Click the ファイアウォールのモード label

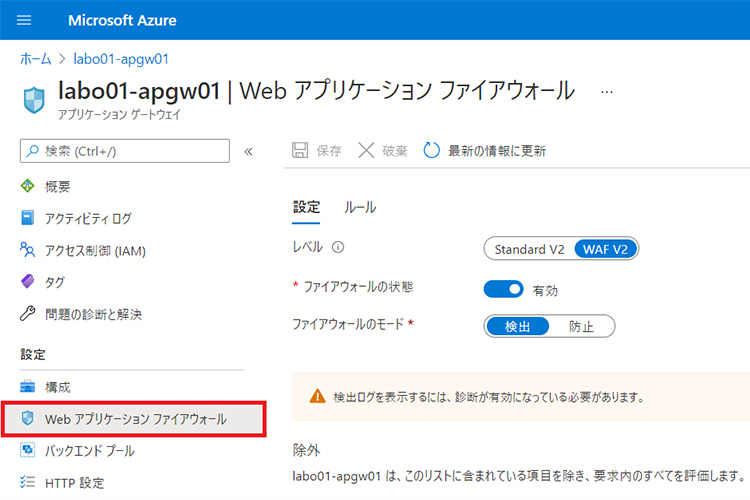(x=348, y=324)
